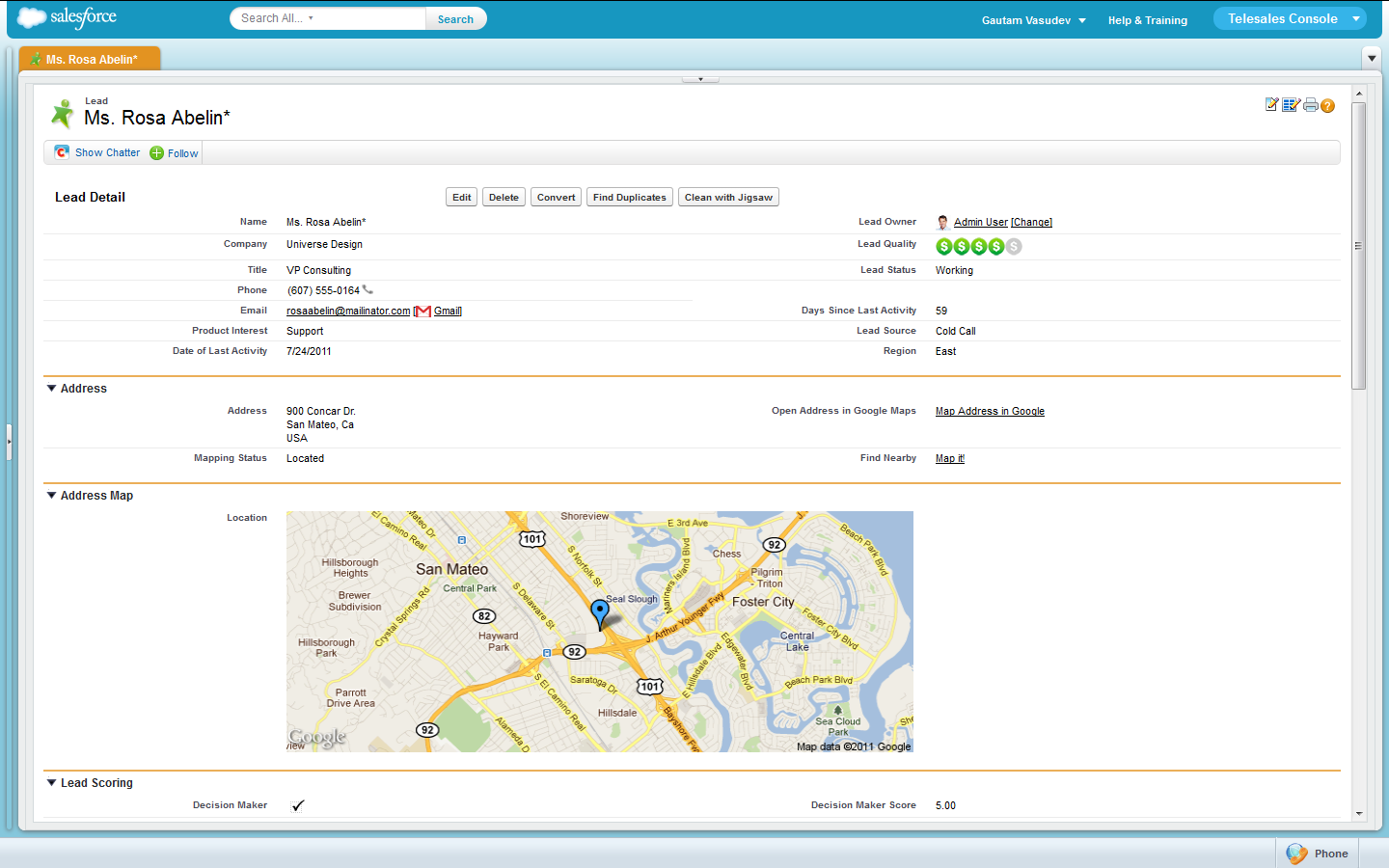Click the fifth grey Lead Quality dollar rating
The height and width of the screenshot is (868, 1389).
(x=1014, y=247)
